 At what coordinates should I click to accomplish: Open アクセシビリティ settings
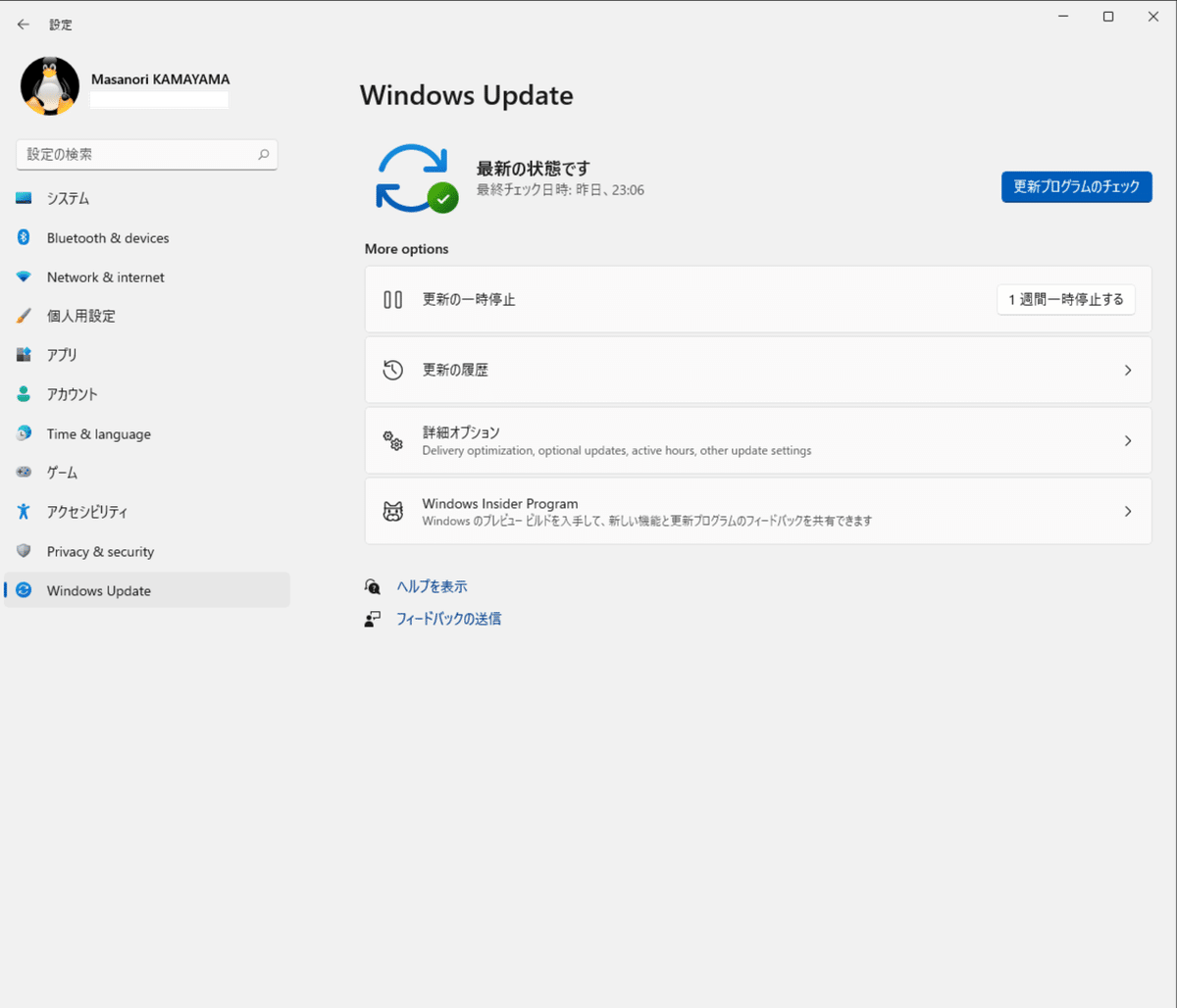(x=147, y=512)
